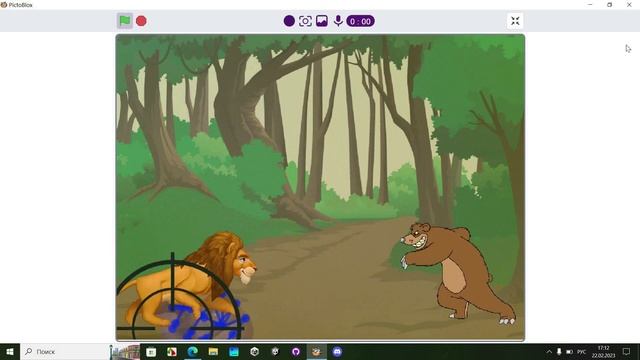Start stage recording with purple circle button
The image size is (640, 360).
click(x=289, y=21)
